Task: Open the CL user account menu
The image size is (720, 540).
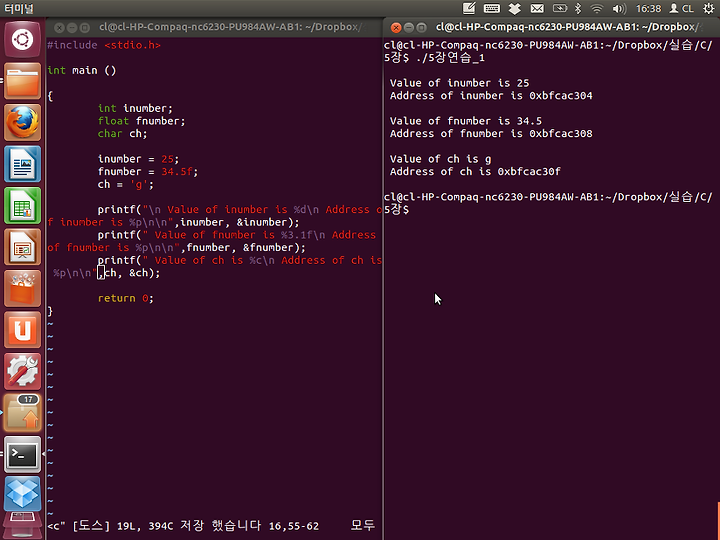Action: point(681,8)
